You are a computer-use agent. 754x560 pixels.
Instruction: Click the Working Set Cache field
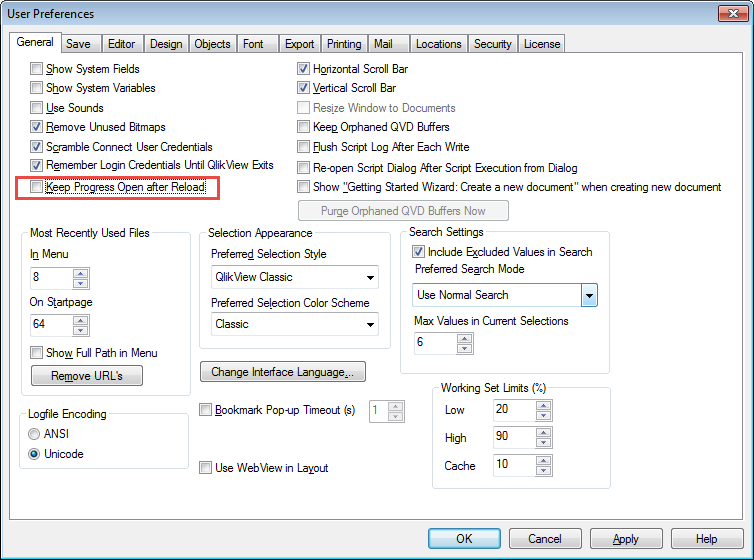(x=515, y=465)
